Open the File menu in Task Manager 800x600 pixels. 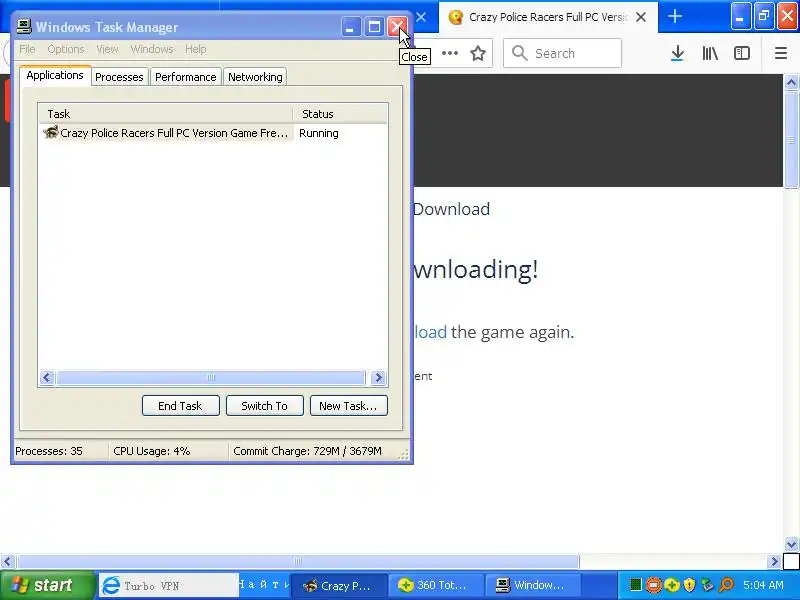coord(27,49)
